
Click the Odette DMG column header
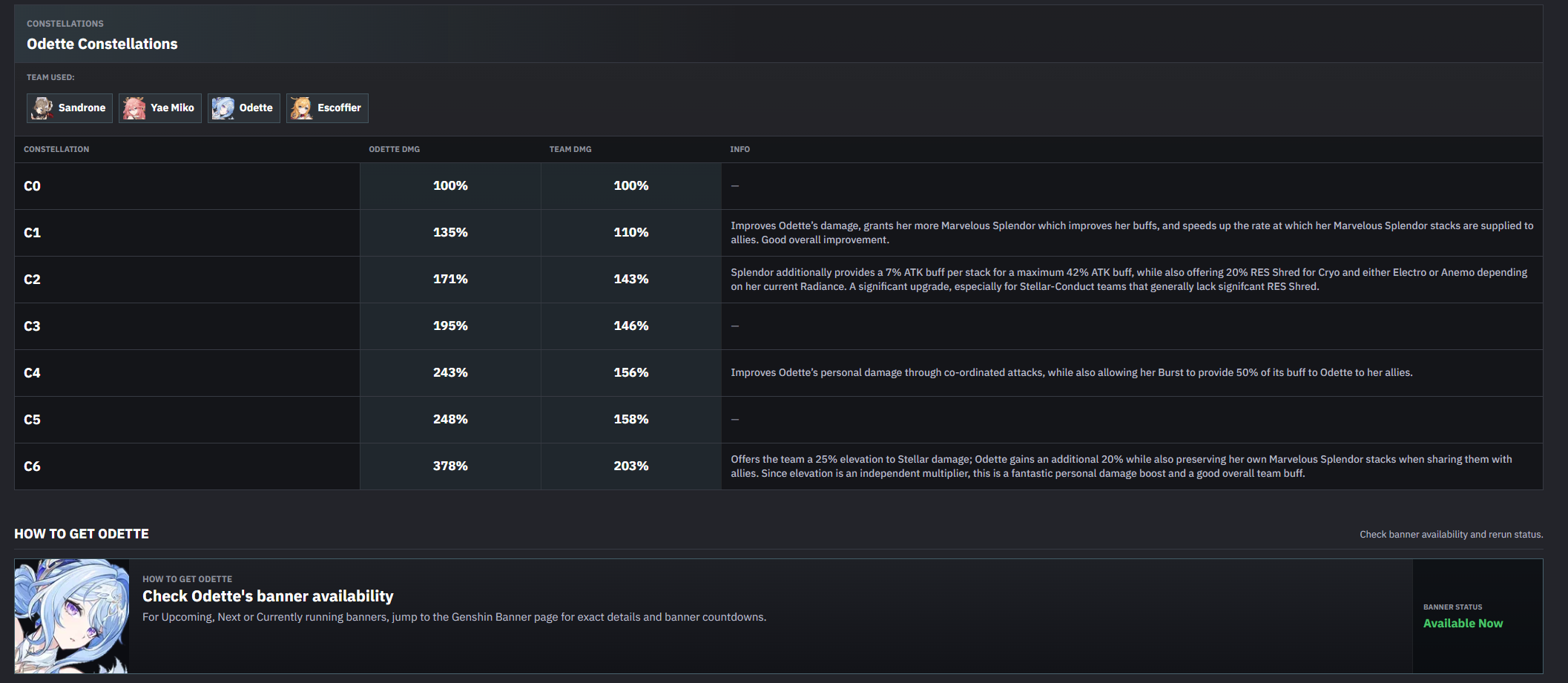(395, 150)
